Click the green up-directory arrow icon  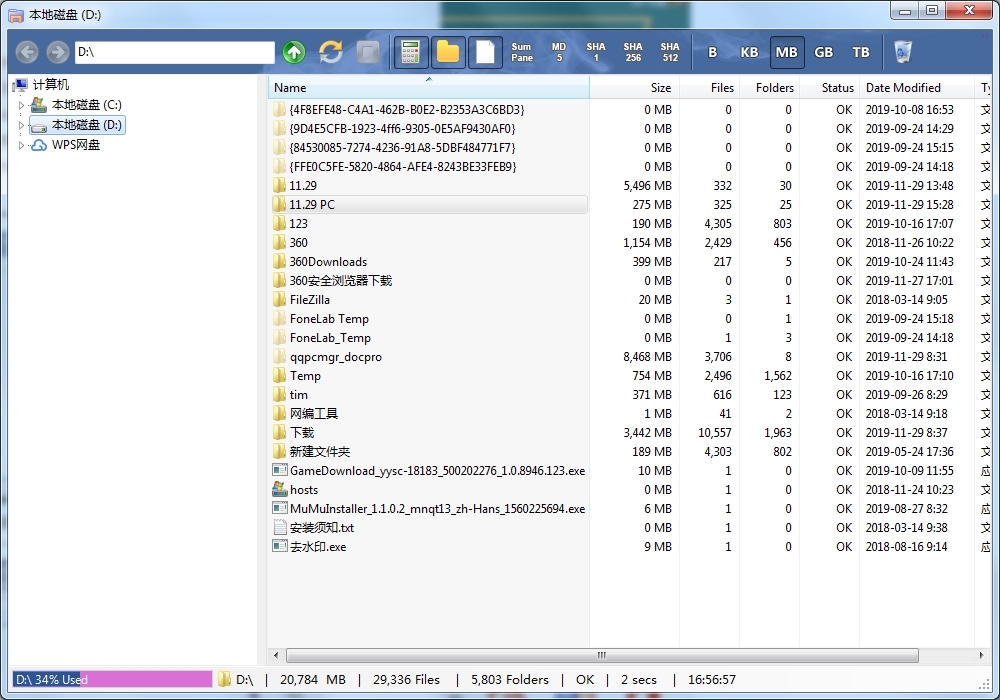294,52
